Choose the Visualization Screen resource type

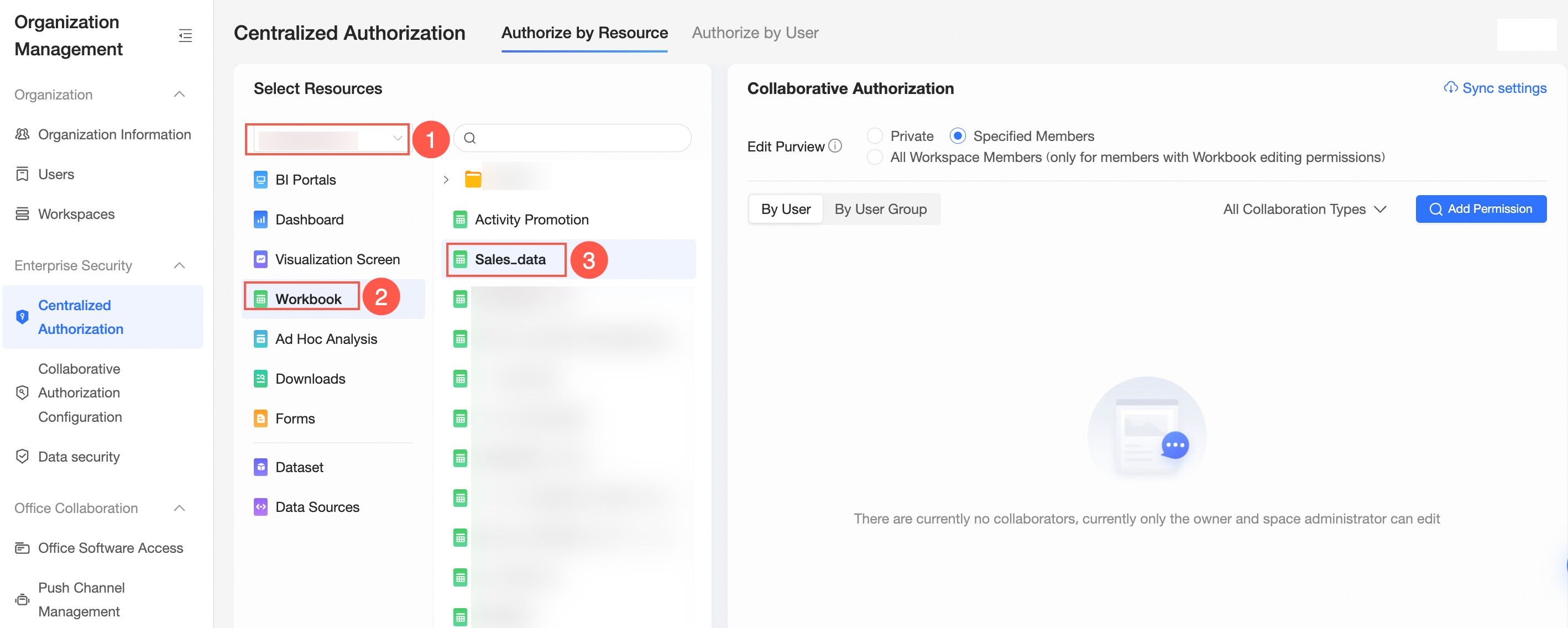(333, 260)
